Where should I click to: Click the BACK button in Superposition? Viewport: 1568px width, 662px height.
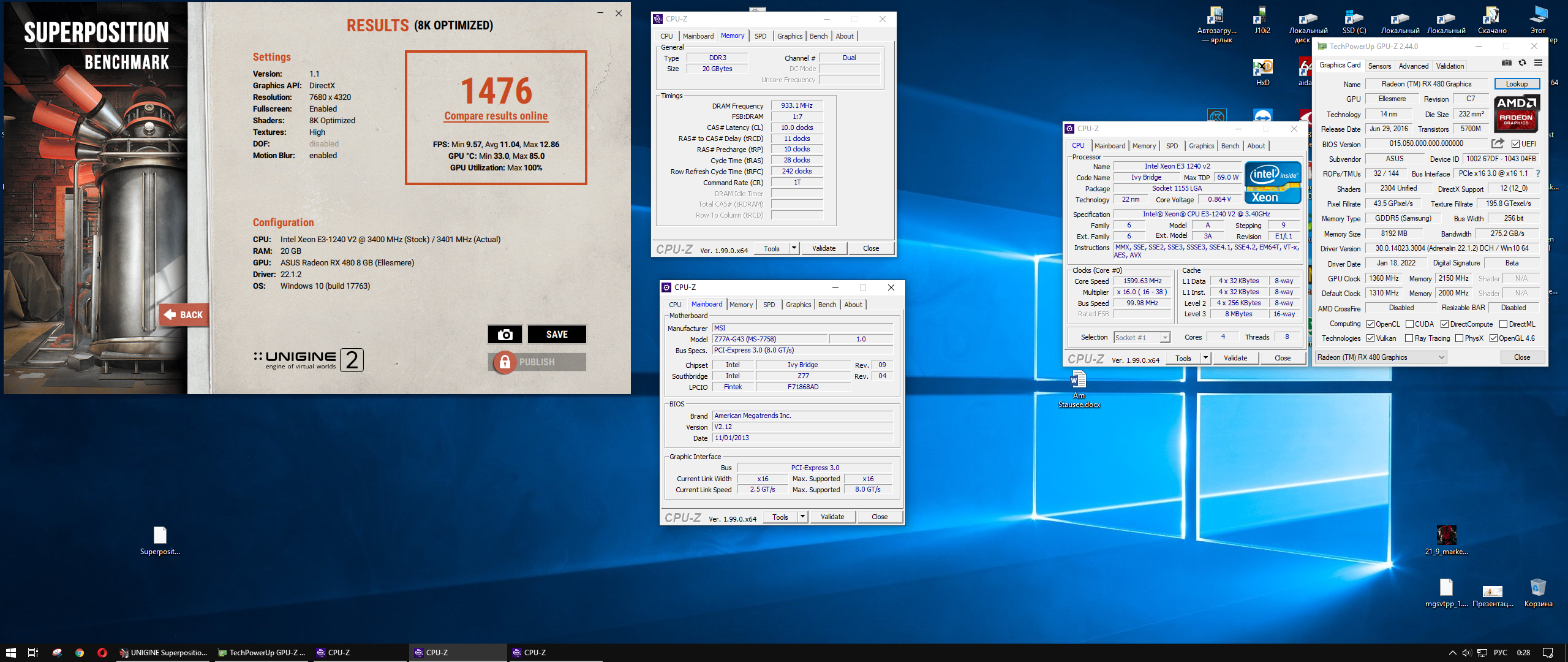184,315
